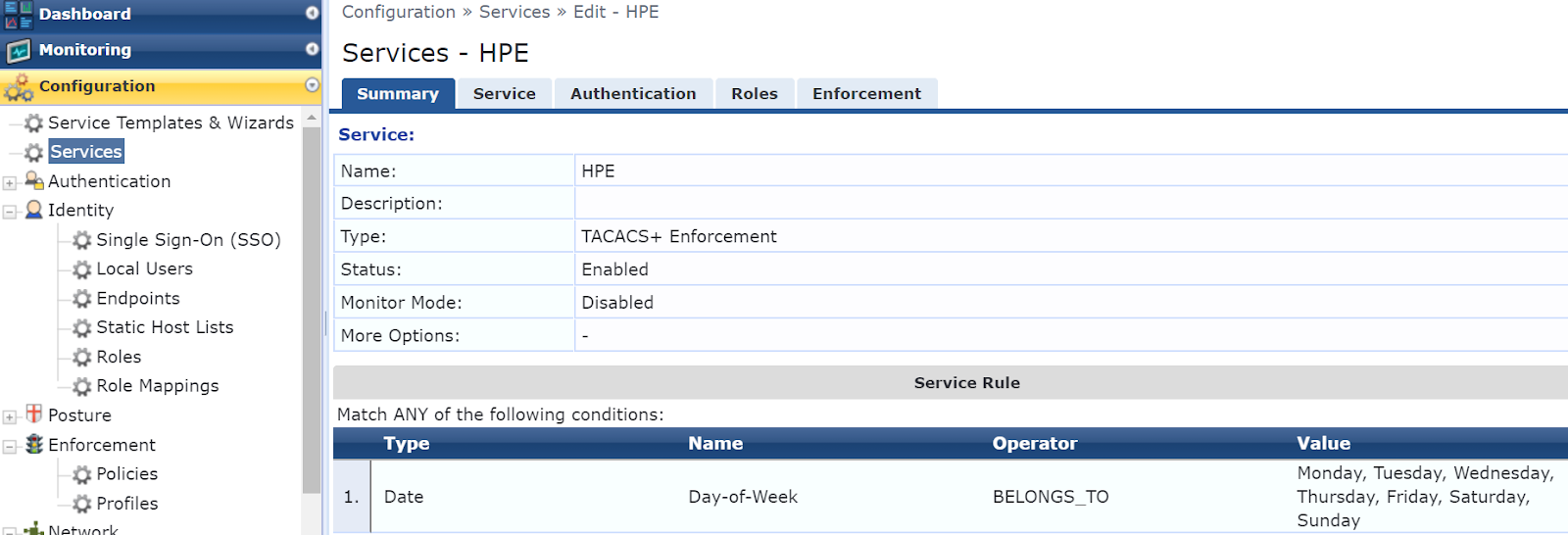This screenshot has width=1568, height=535.
Task: Open Profiles under Enforcement
Action: 126,504
